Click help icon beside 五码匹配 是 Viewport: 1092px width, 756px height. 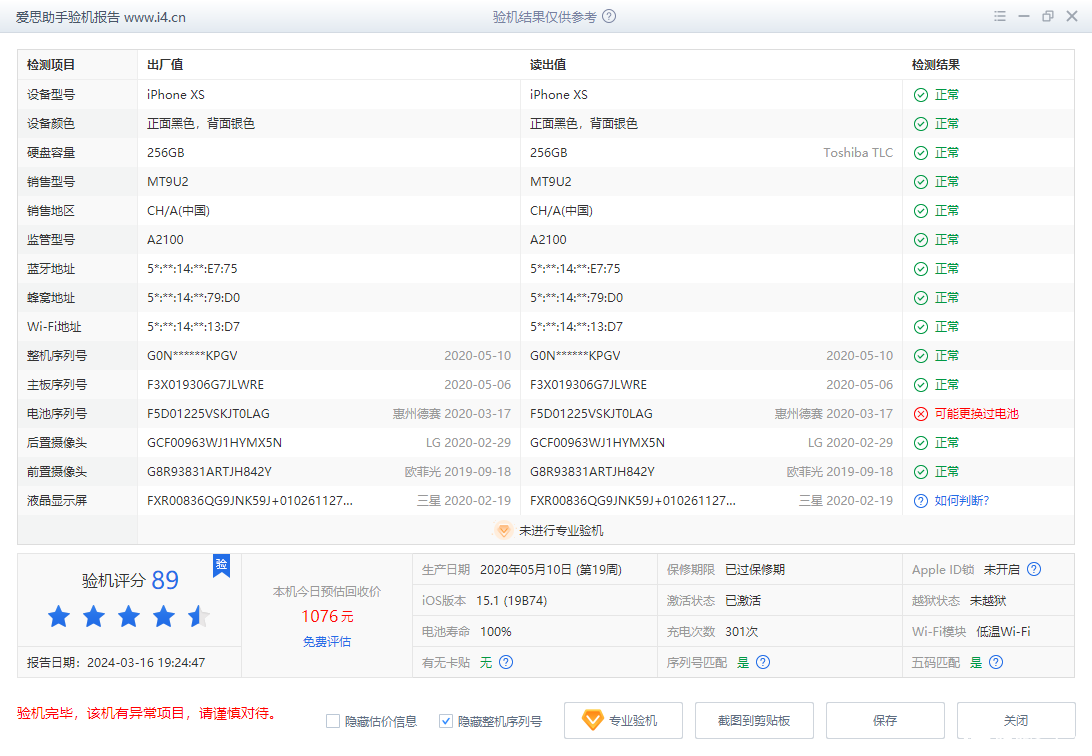point(996,662)
